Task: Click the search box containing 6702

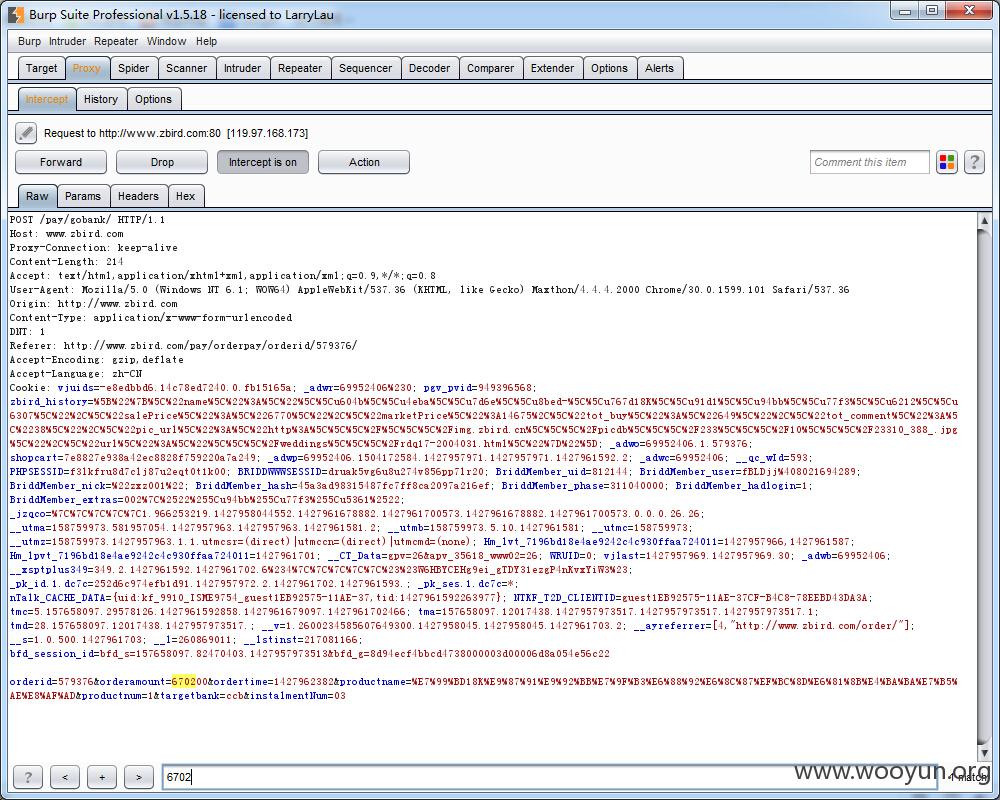Action: 548,776
